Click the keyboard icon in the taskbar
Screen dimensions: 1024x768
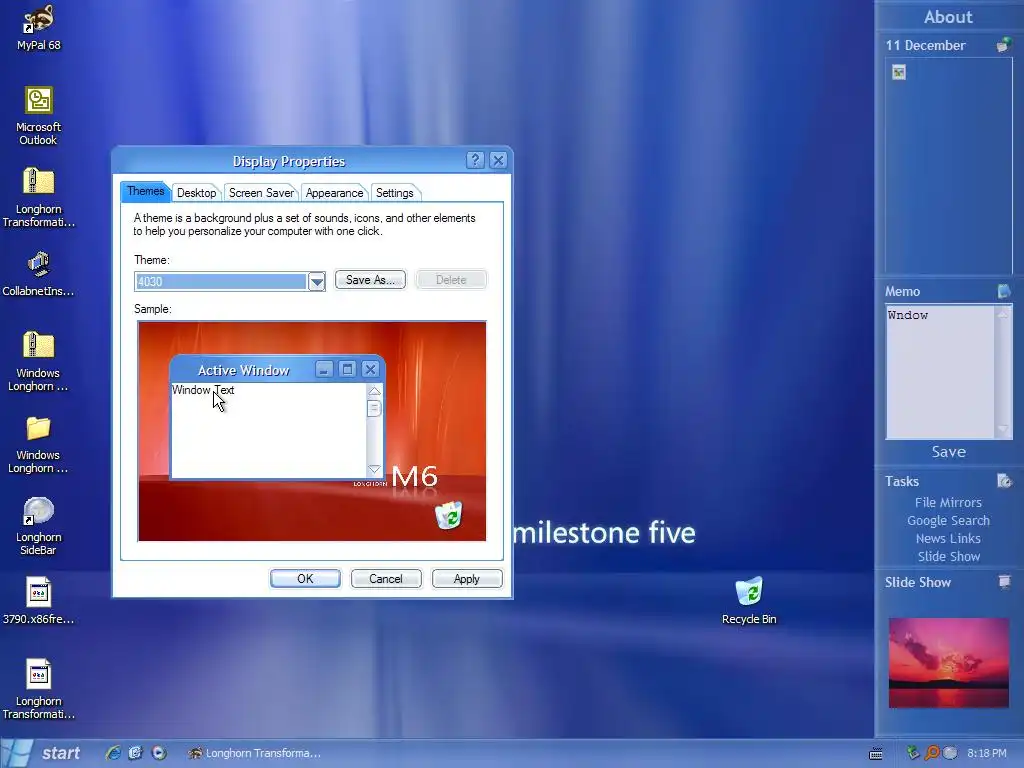pyautogui.click(x=876, y=754)
